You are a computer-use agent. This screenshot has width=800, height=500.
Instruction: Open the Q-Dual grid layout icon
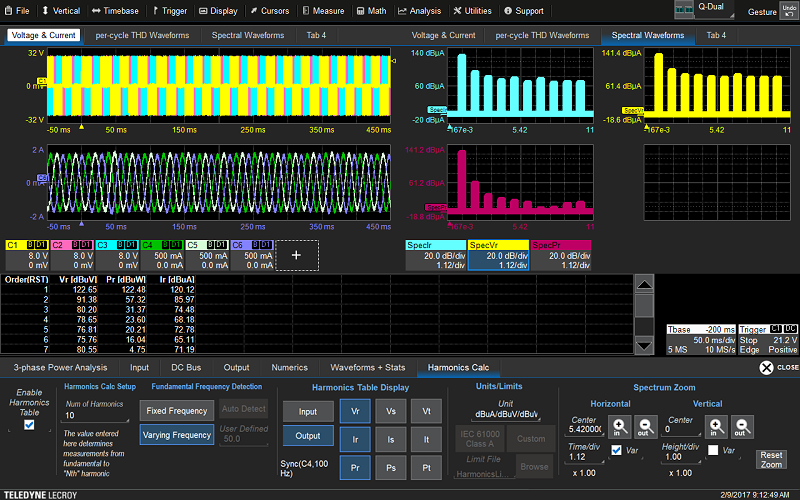[685, 9]
